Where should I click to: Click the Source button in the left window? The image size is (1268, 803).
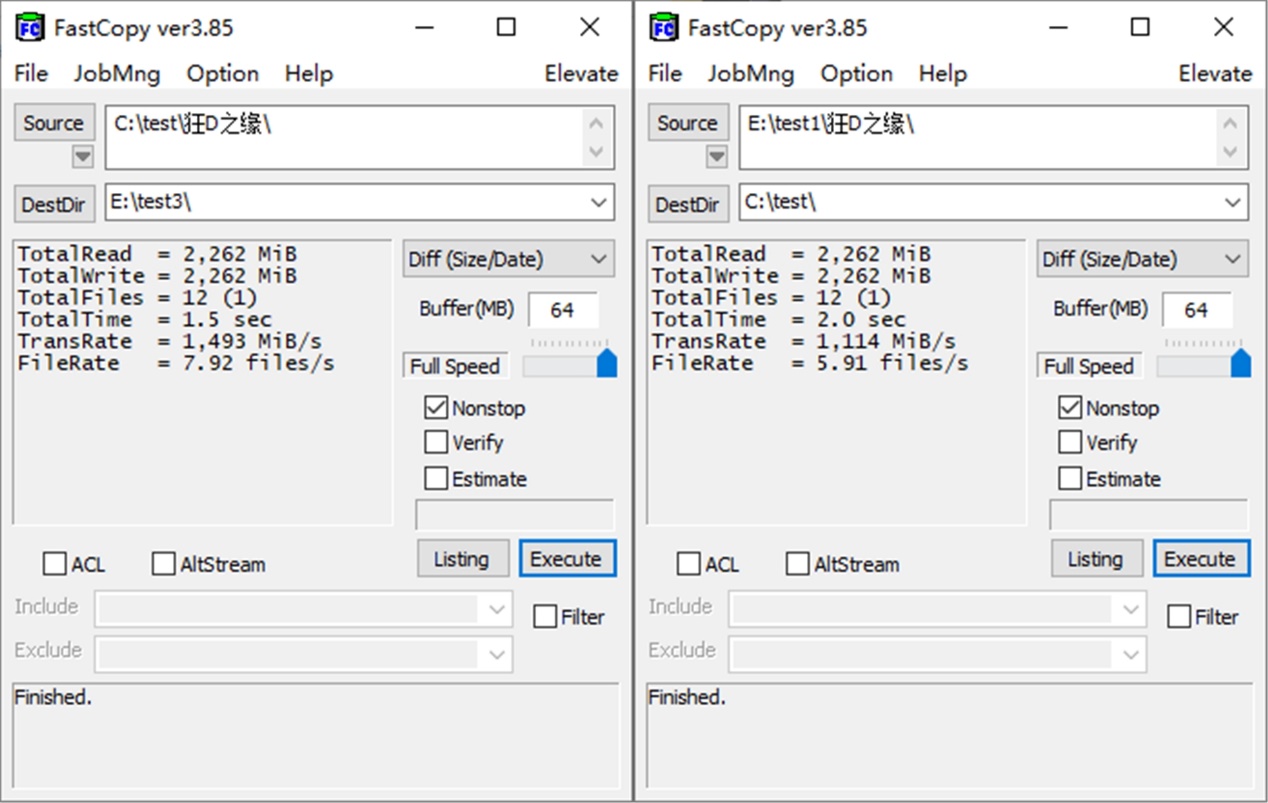point(55,123)
